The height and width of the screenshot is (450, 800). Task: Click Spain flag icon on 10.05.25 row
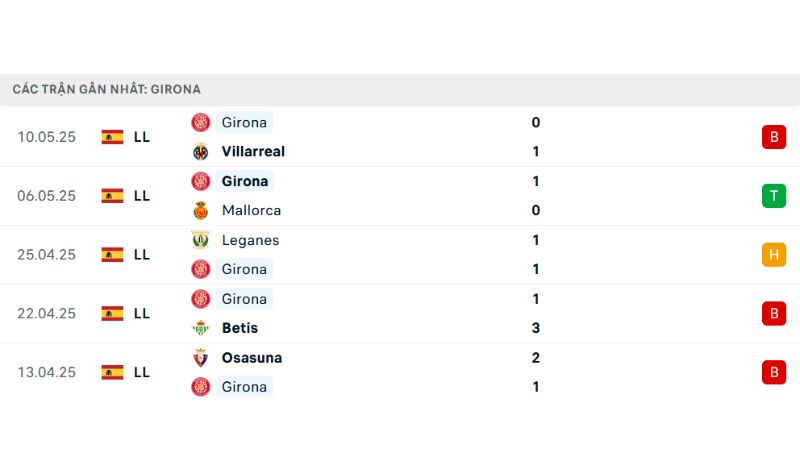(112, 137)
